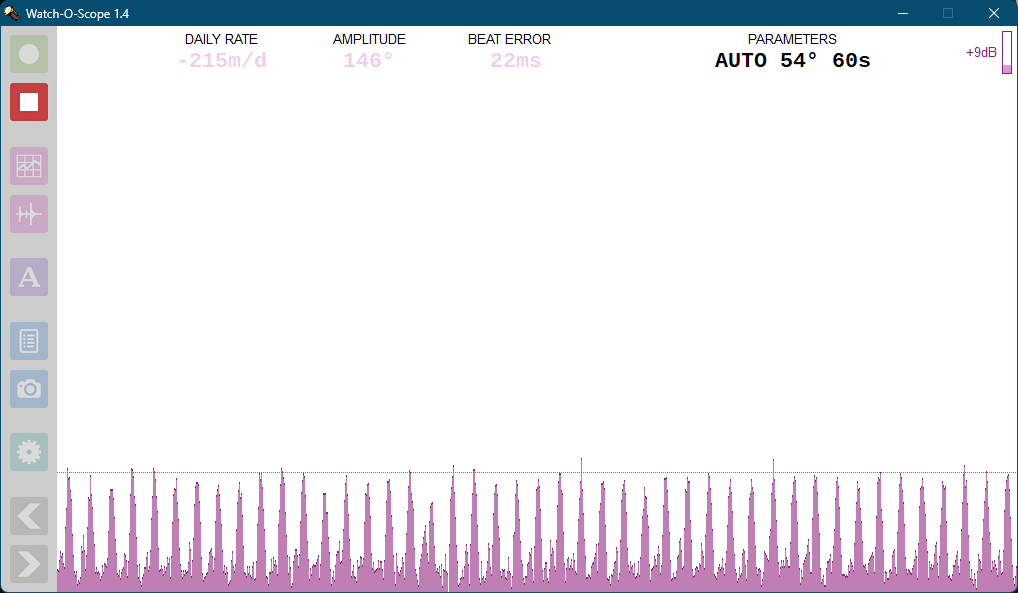Screen dimensions: 1018x593
Task: Open the measurement list log
Action: [29, 341]
